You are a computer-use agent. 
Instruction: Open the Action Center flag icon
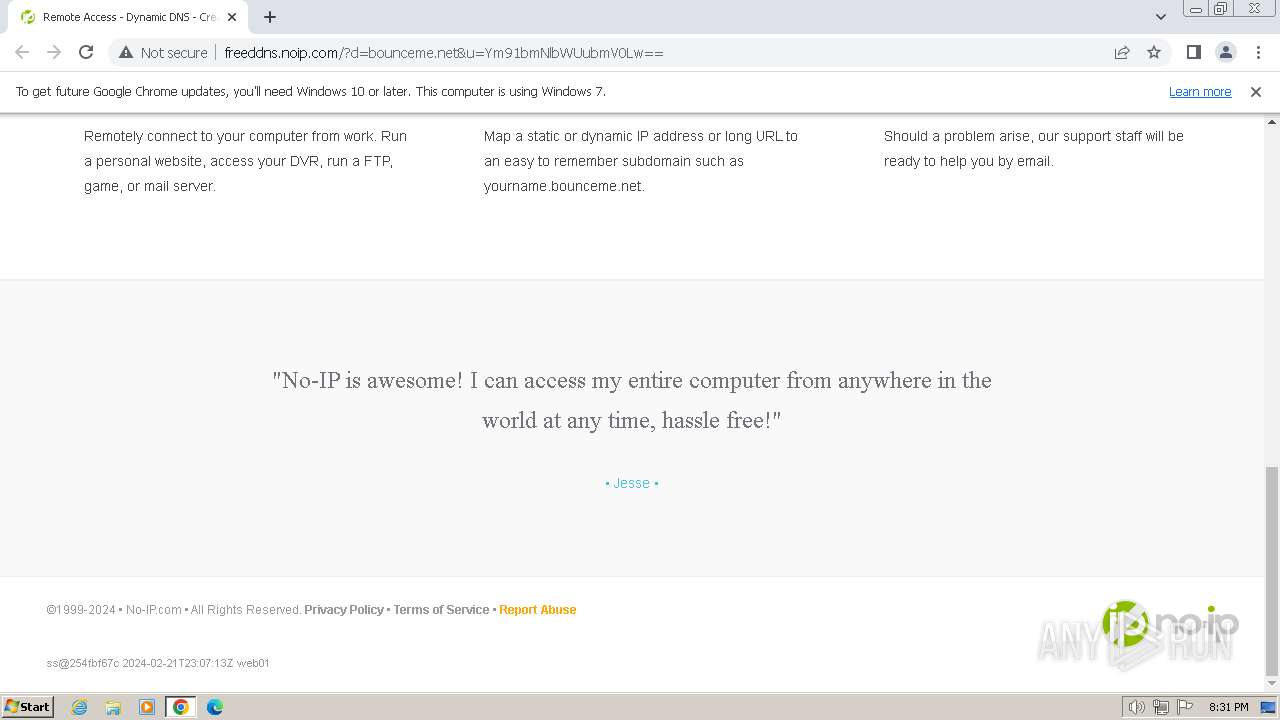click(1185, 707)
